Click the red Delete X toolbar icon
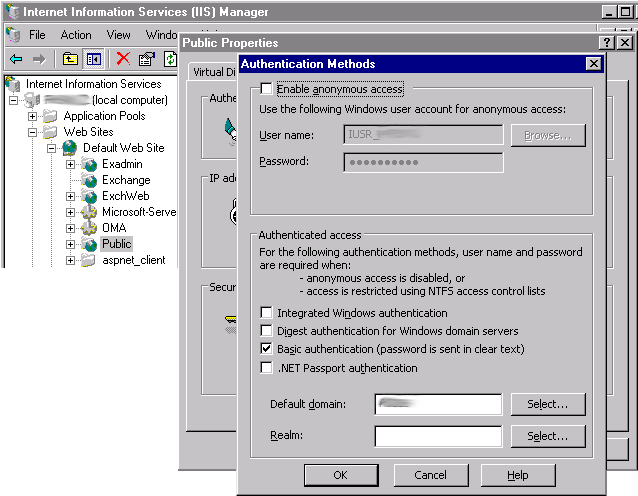The width and height of the screenshot is (638, 496). tap(123, 59)
